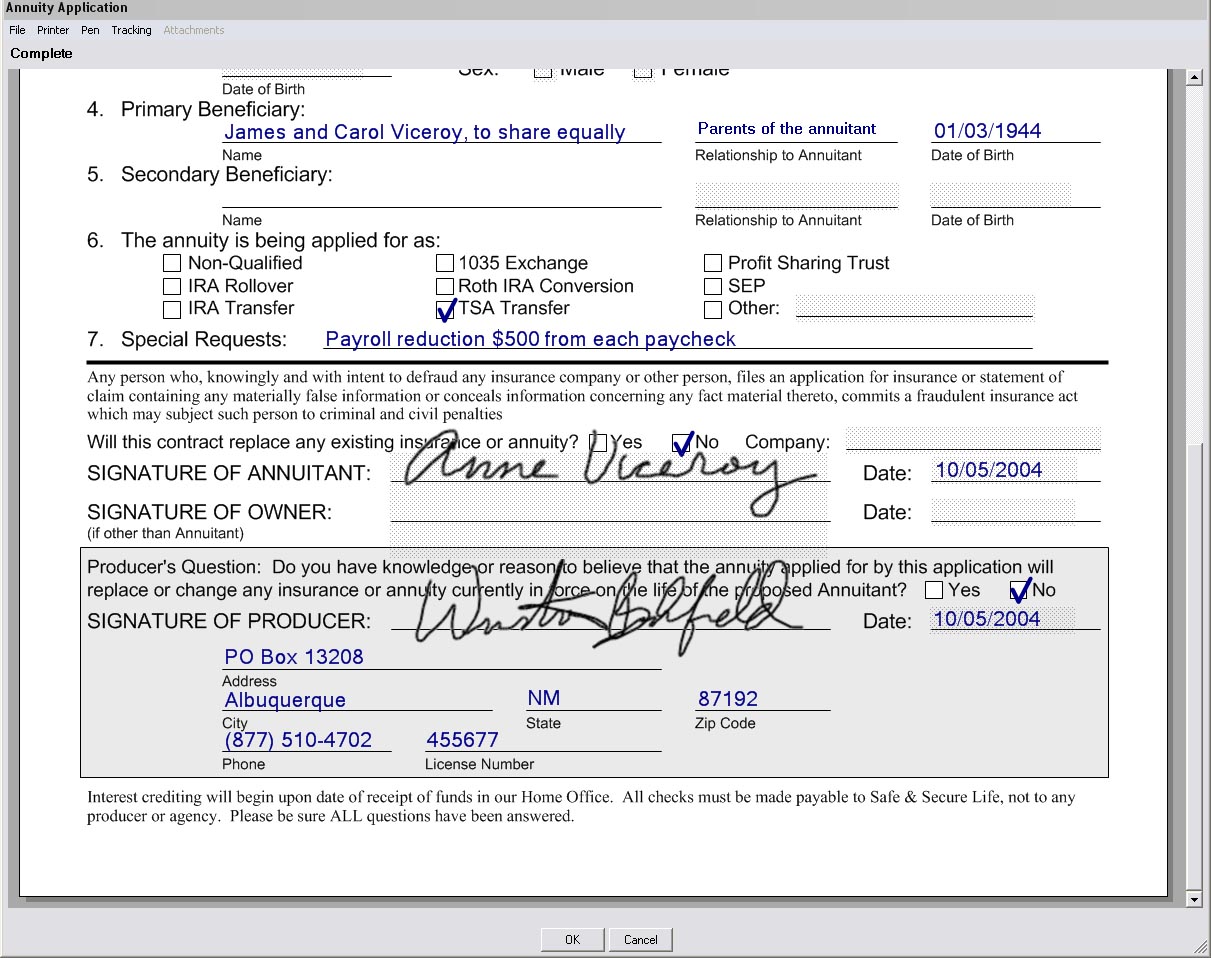Open the File menu
The width and height of the screenshot is (1211, 958).
click(x=17, y=30)
